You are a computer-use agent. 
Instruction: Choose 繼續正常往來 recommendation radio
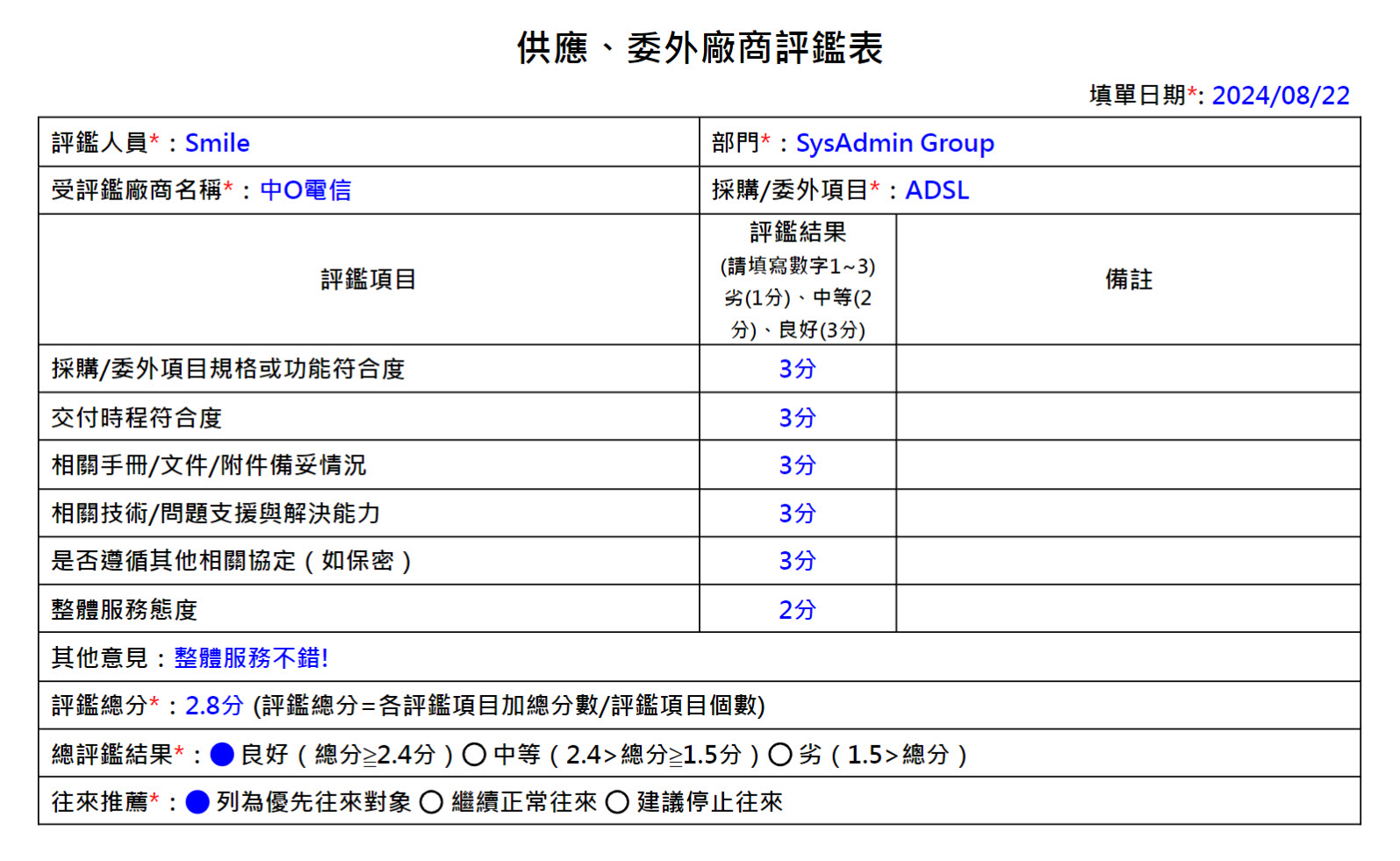pos(431,801)
